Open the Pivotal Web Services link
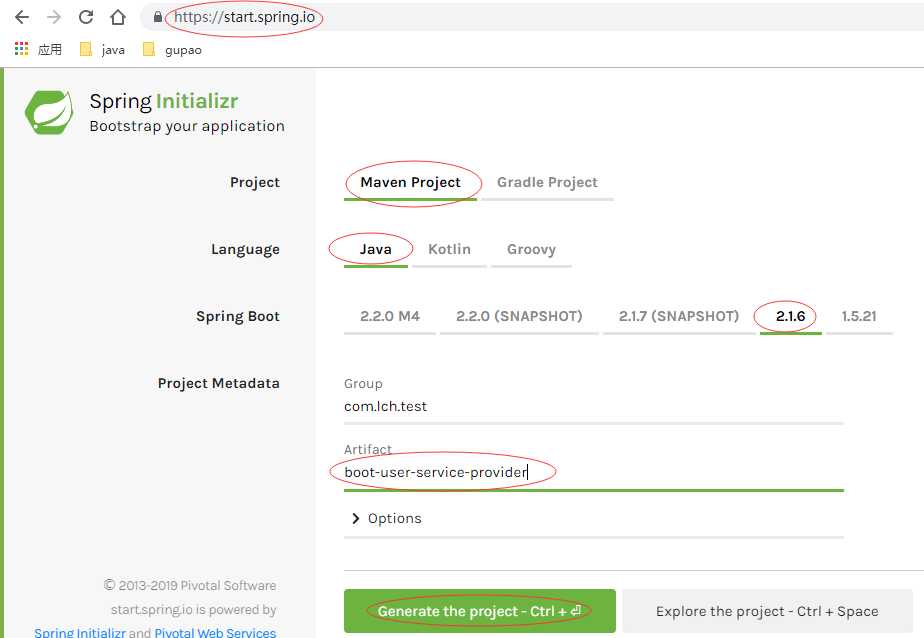 coord(215,632)
